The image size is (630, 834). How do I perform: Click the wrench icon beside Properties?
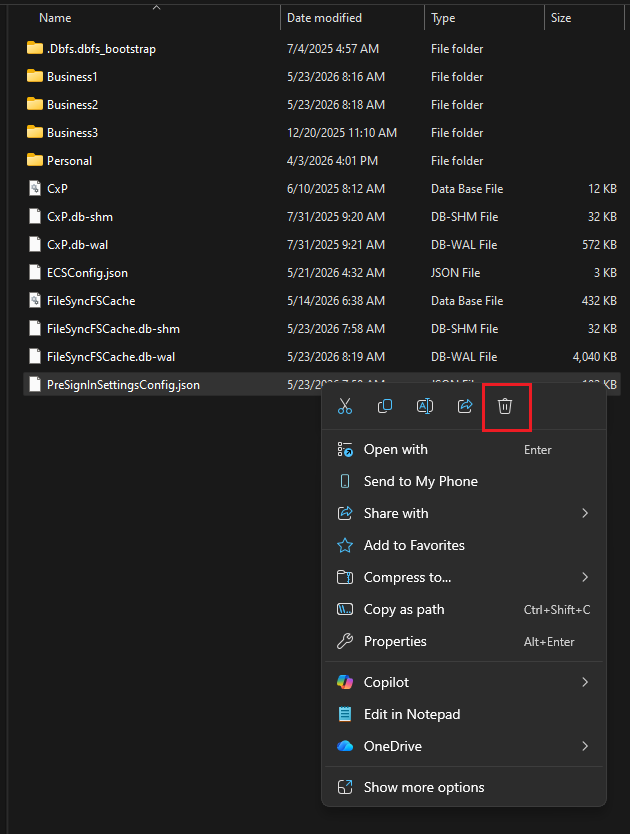pos(345,641)
